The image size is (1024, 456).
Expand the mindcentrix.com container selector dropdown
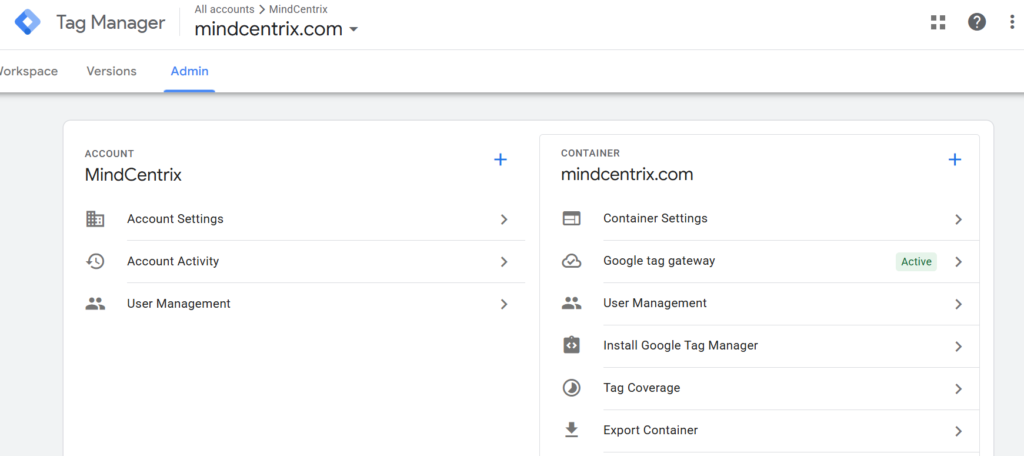tap(354, 29)
